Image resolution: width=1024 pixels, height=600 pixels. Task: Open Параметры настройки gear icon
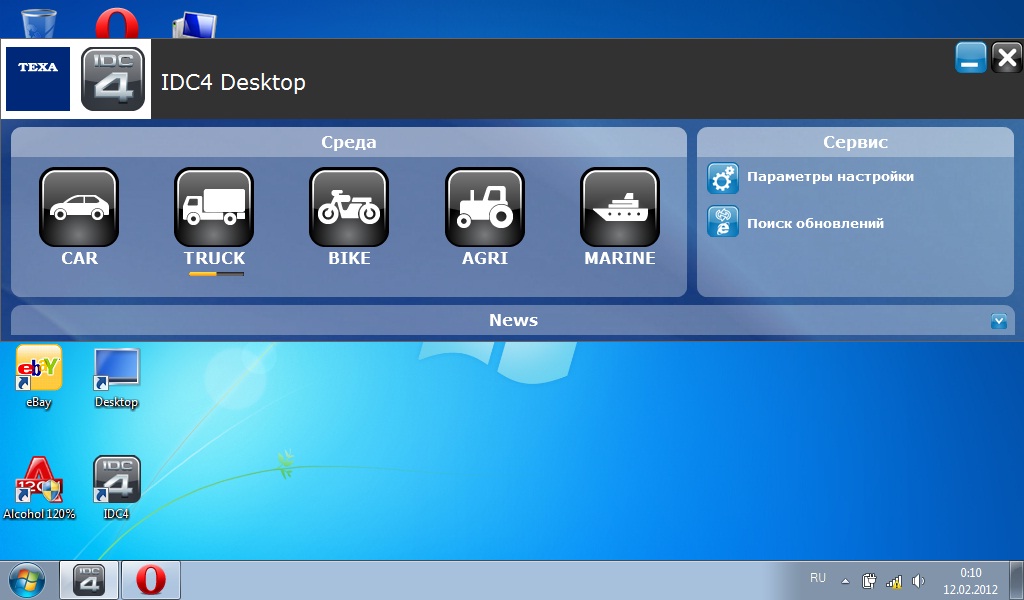(723, 178)
